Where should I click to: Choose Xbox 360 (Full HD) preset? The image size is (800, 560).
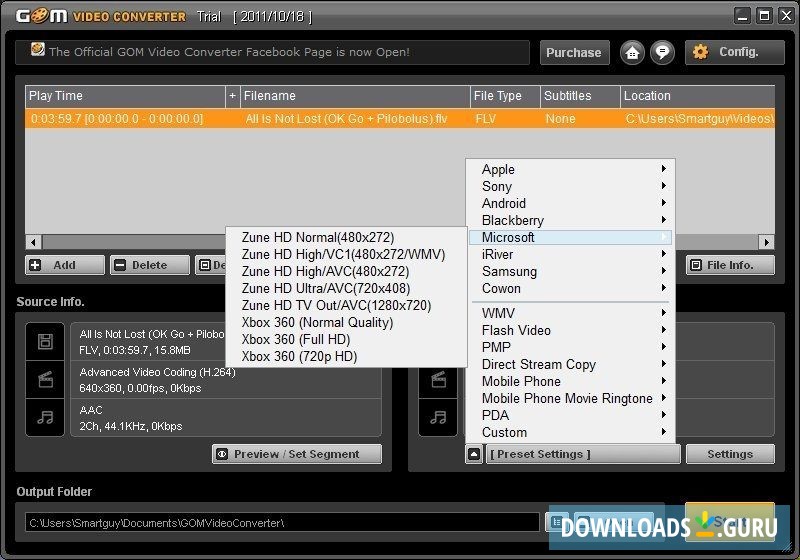coord(346,340)
